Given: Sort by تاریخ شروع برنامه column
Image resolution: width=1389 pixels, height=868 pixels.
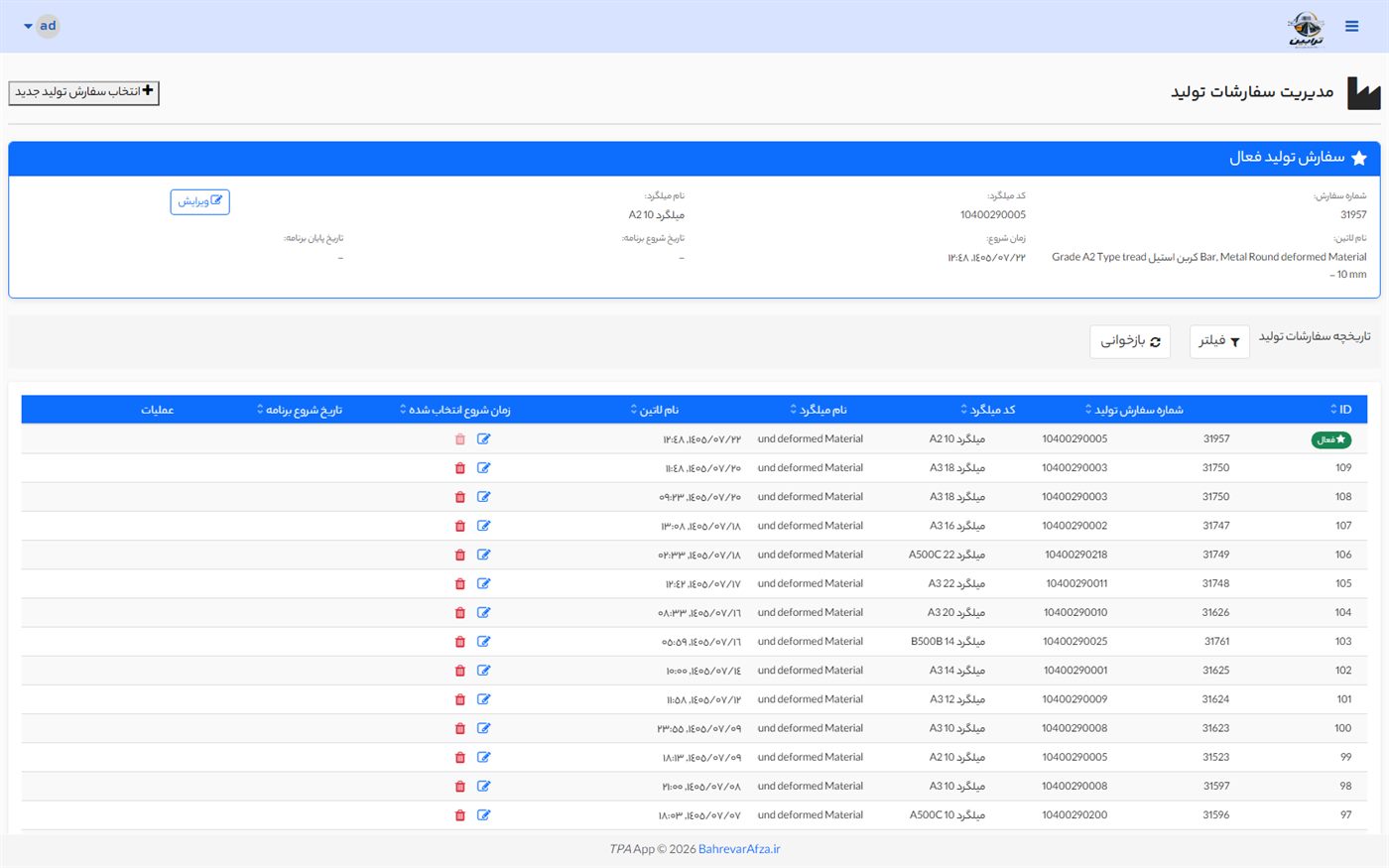Looking at the screenshot, I should [300, 410].
